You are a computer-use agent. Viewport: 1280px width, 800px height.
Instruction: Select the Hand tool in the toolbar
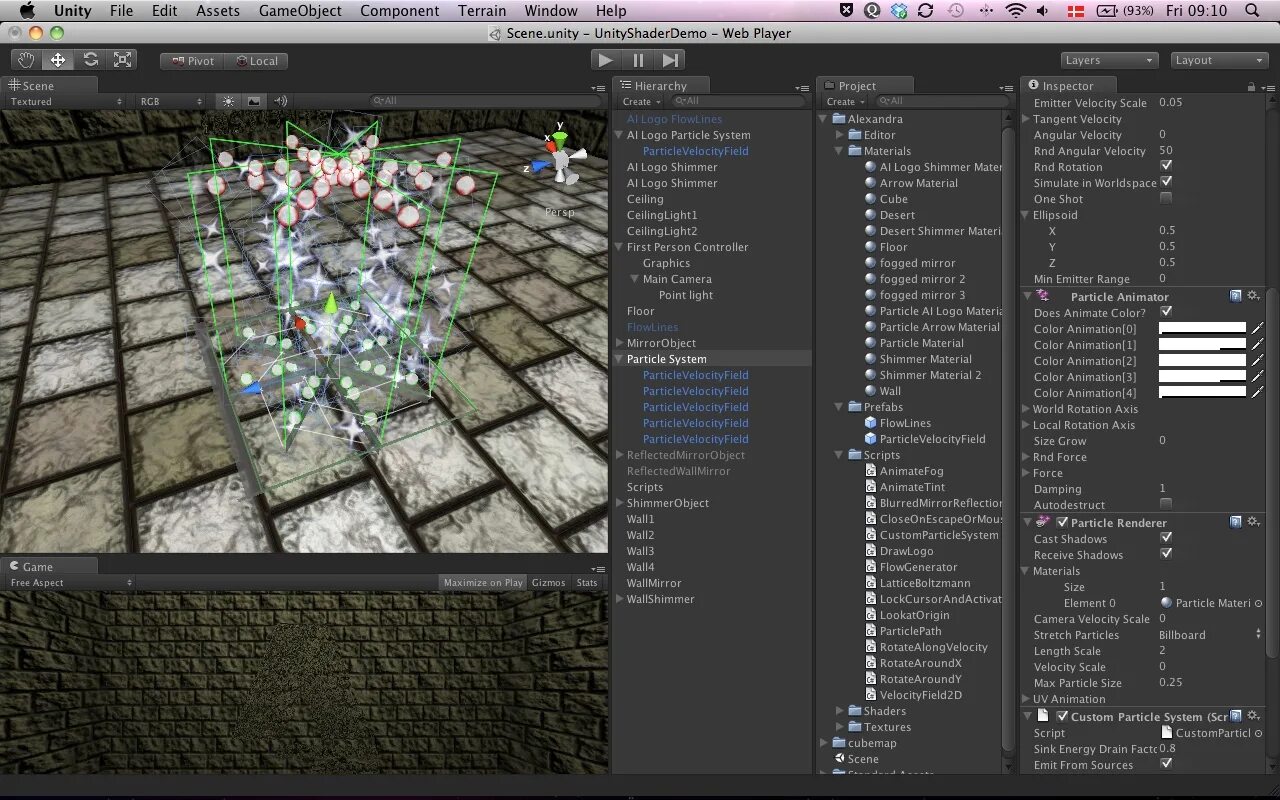coord(26,60)
